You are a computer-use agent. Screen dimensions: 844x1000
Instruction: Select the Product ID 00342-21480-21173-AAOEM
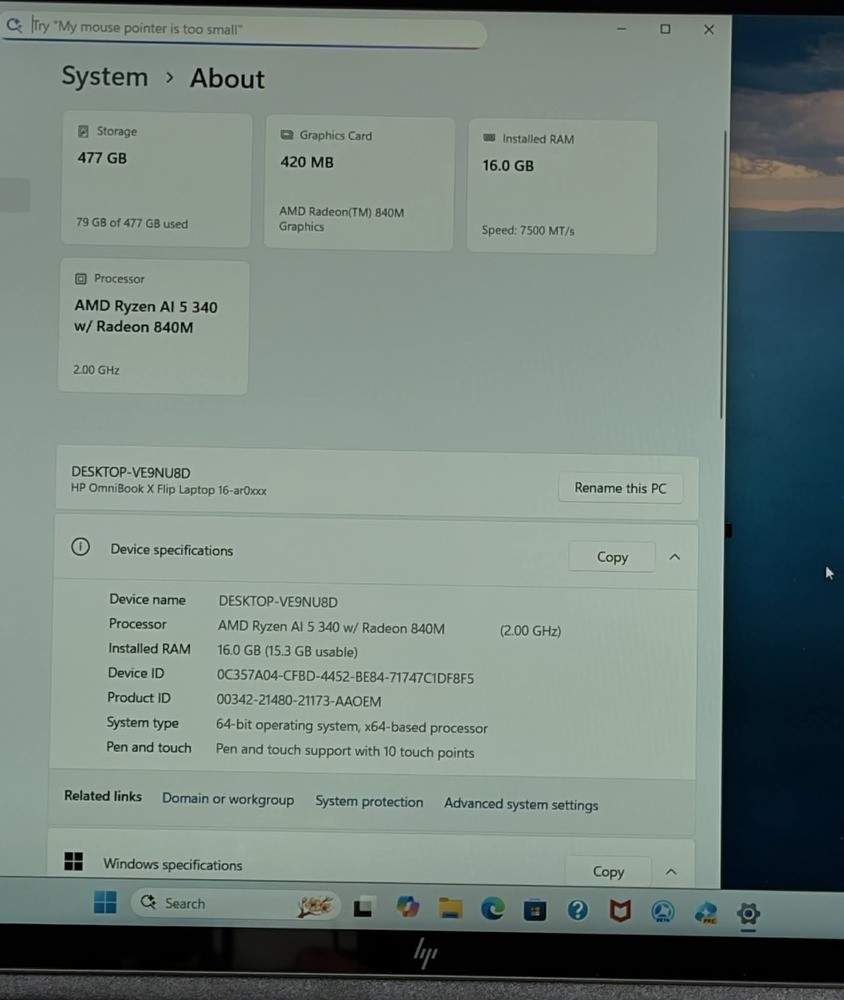click(x=299, y=701)
